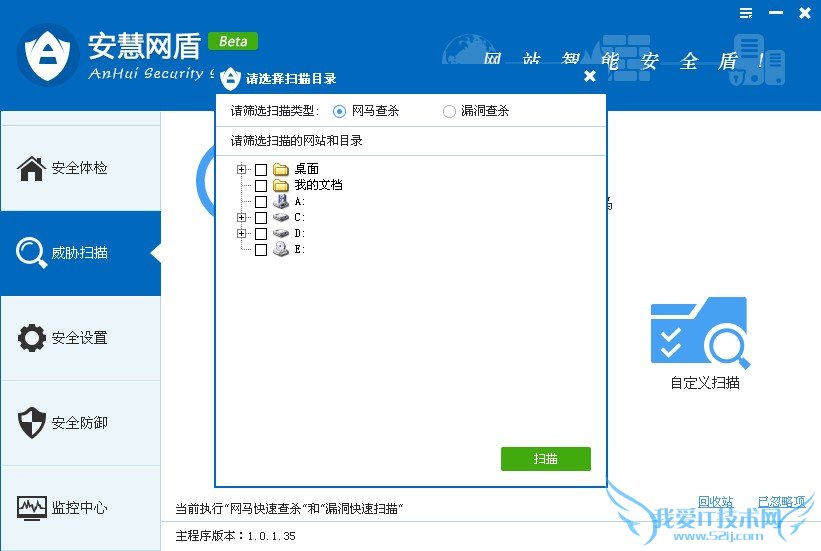This screenshot has height=551, width=821.
Task: Check the 桌面 checkbox
Action: pos(261,169)
